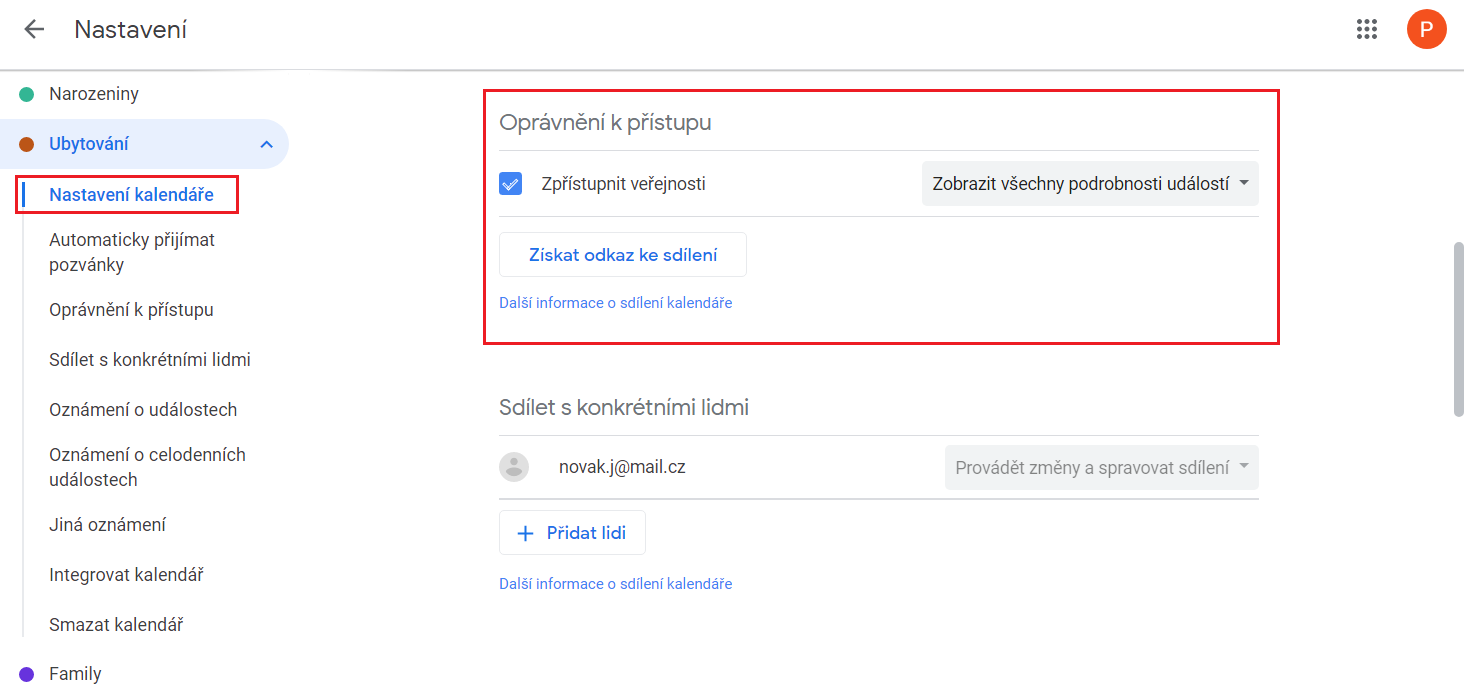Image resolution: width=1464 pixels, height=691 pixels.
Task: Go to Smazat kalendář in sidebar
Action: [116, 625]
